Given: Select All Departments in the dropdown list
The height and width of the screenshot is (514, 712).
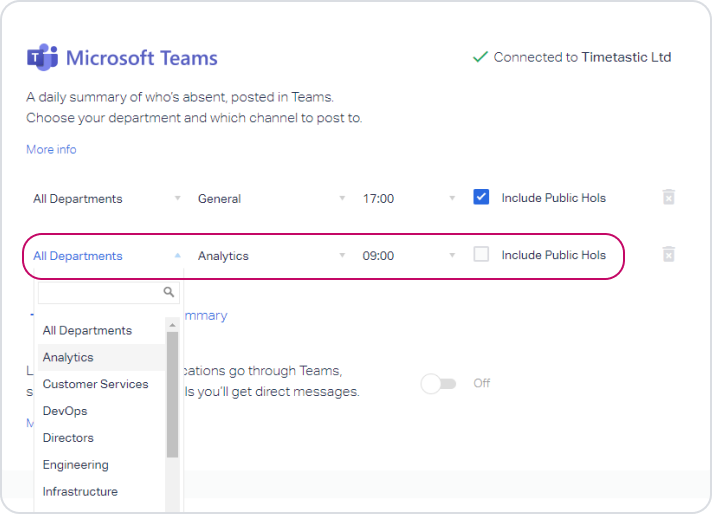Looking at the screenshot, I should (x=102, y=331).
